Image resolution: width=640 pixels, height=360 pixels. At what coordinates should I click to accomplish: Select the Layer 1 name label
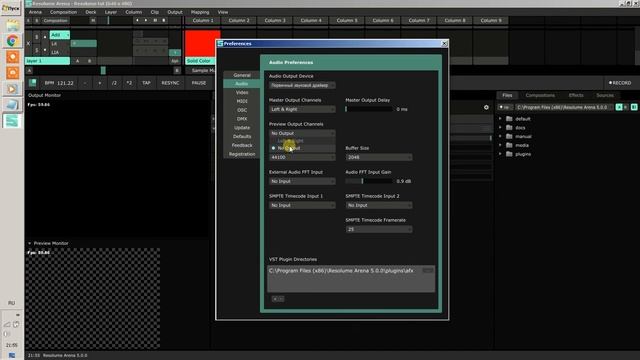pyautogui.click(x=47, y=61)
